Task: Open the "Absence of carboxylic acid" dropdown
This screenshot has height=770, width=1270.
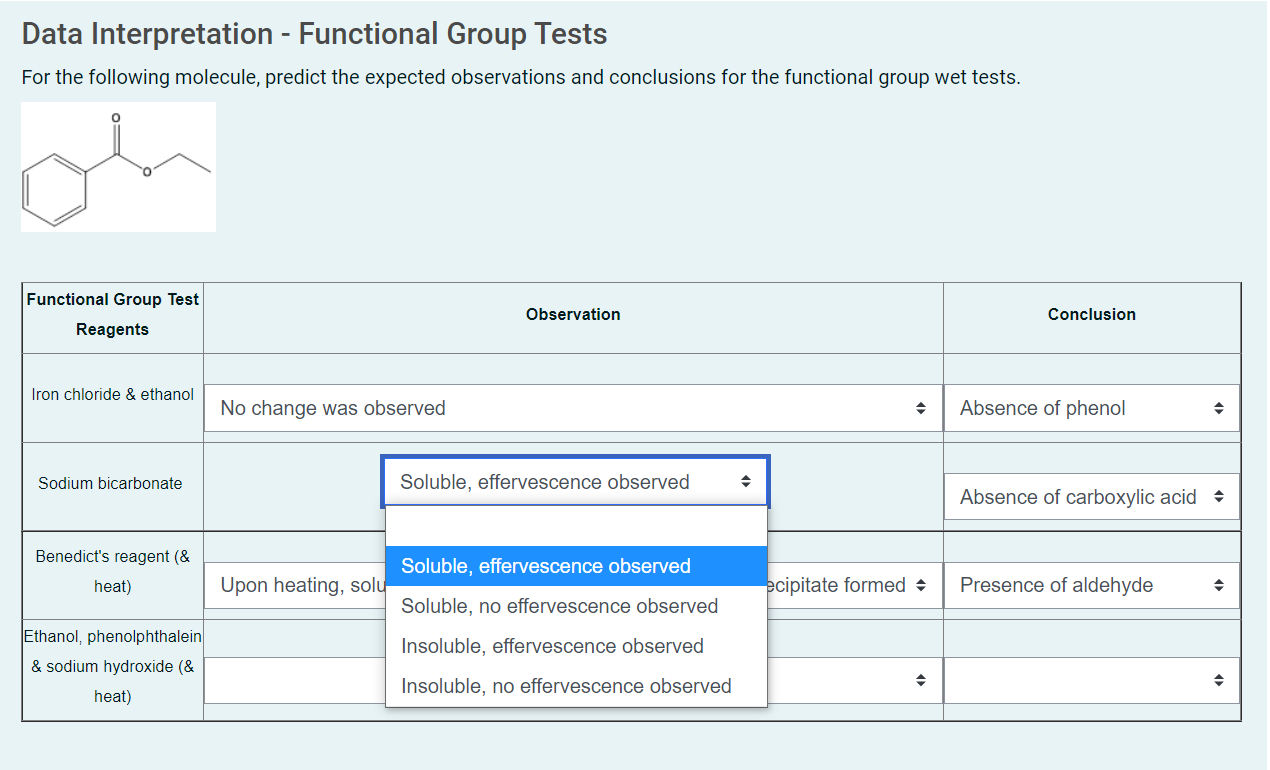Action: [x=1092, y=497]
